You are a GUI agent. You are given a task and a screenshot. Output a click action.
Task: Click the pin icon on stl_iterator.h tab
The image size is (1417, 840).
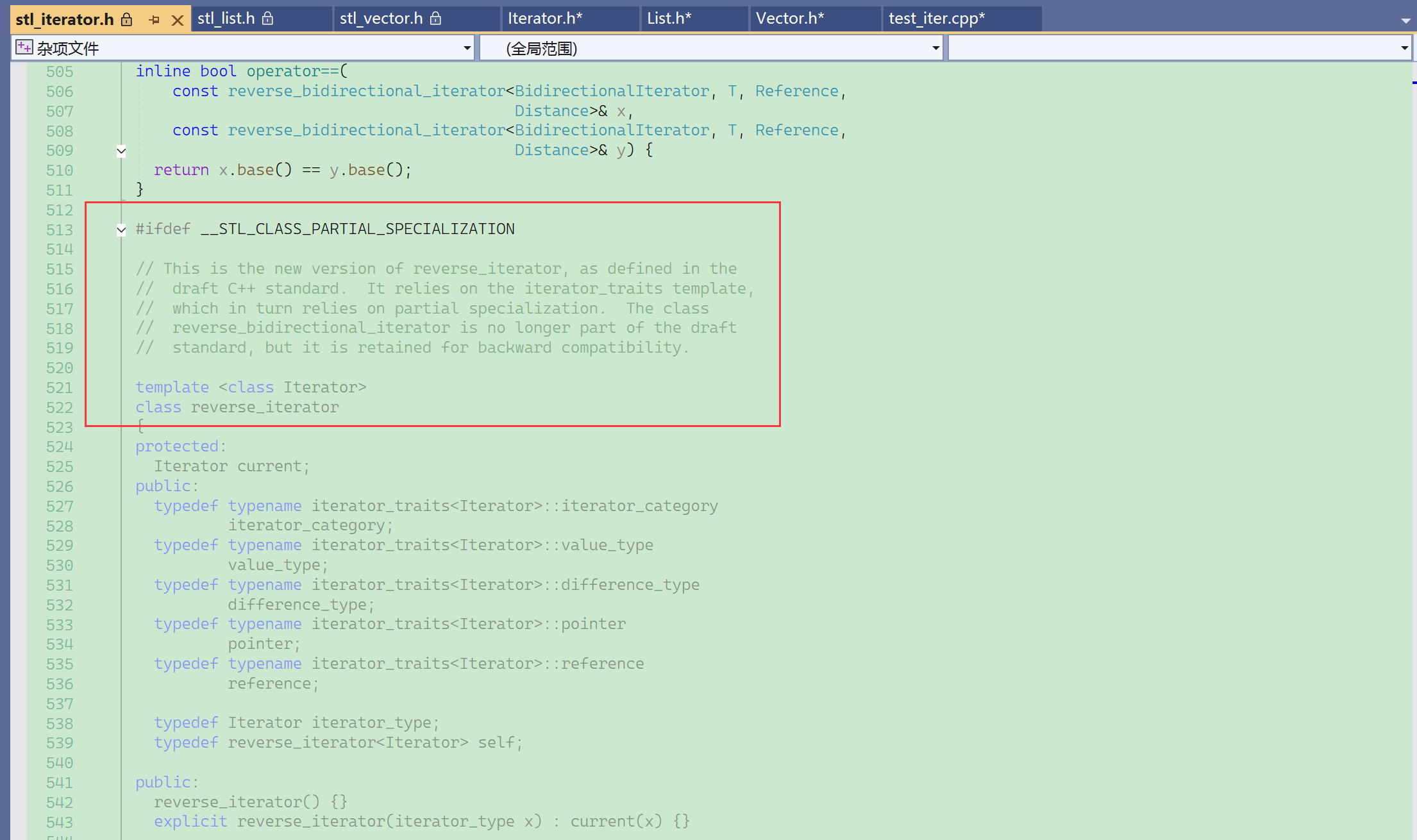154,20
